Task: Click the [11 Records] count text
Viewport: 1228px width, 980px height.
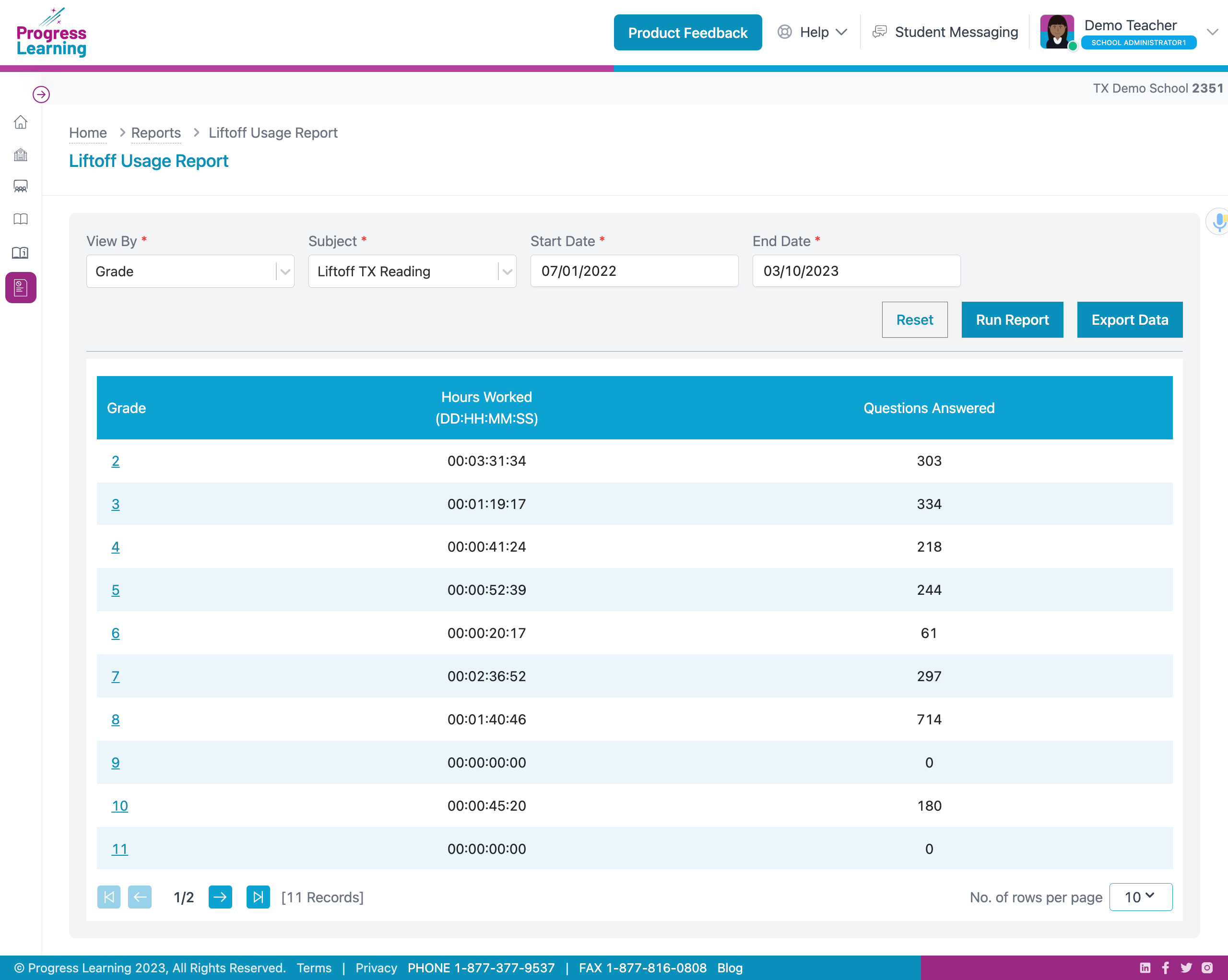Action: (x=322, y=897)
